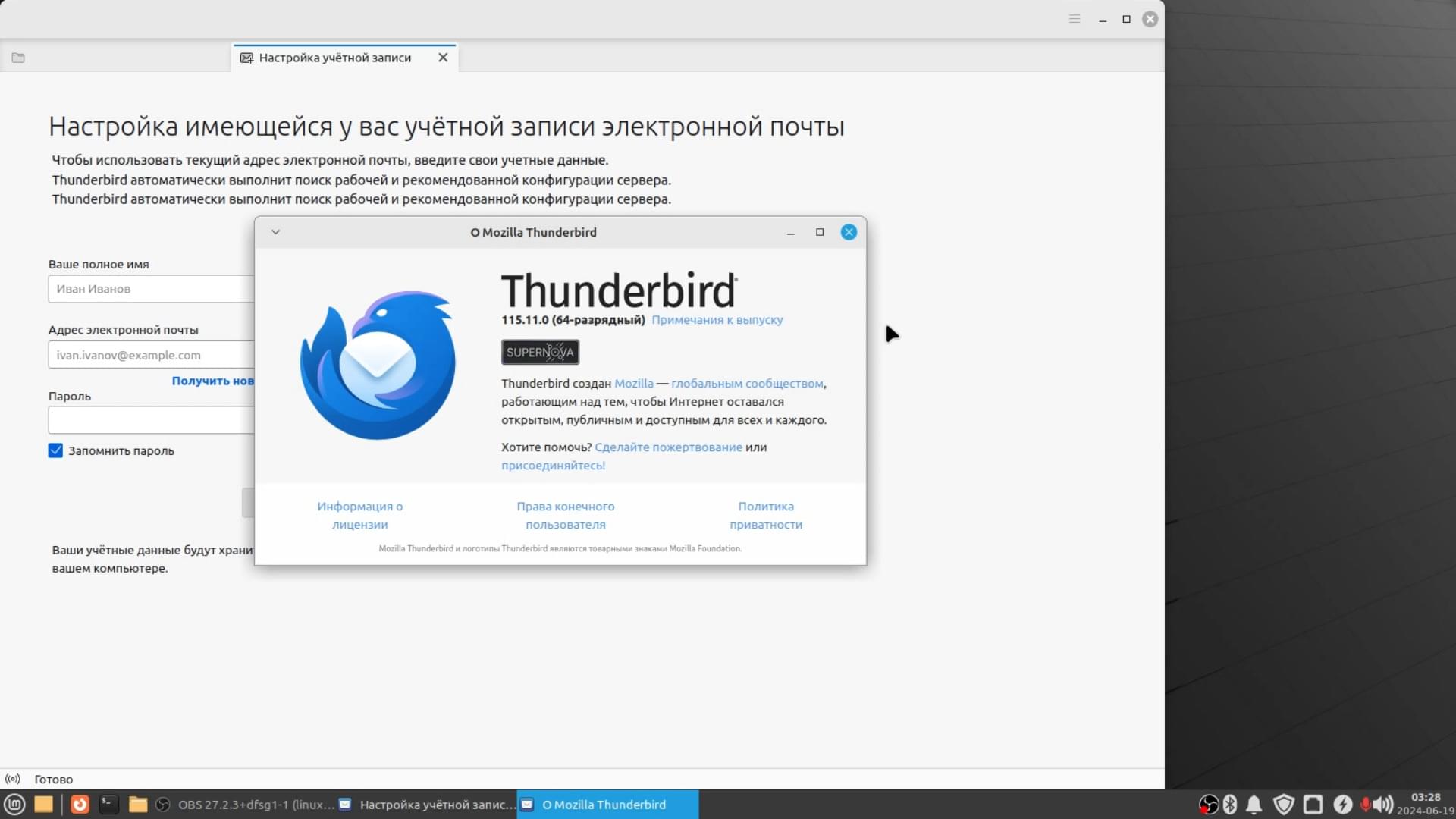The width and height of the screenshot is (1456, 819).
Task: Click the red microphone tray icon
Action: [1366, 805]
